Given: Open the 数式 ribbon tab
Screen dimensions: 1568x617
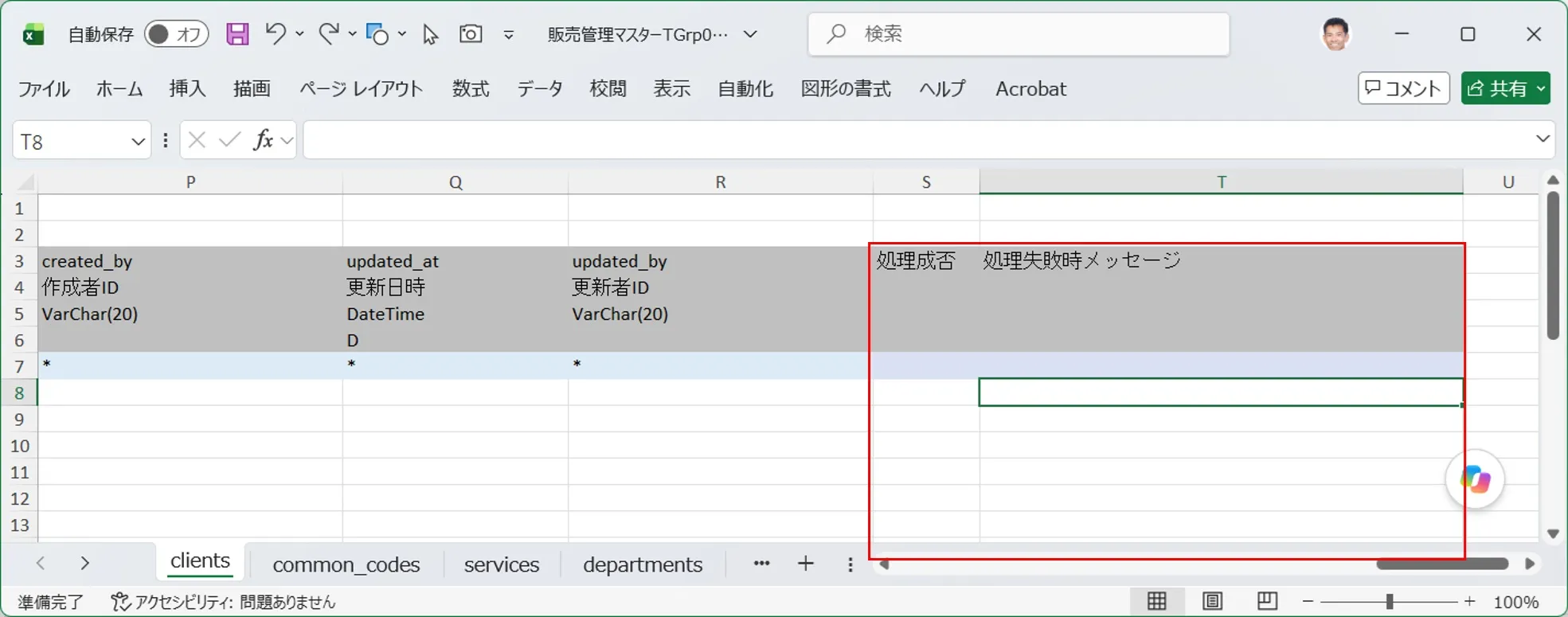Looking at the screenshot, I should tap(471, 88).
